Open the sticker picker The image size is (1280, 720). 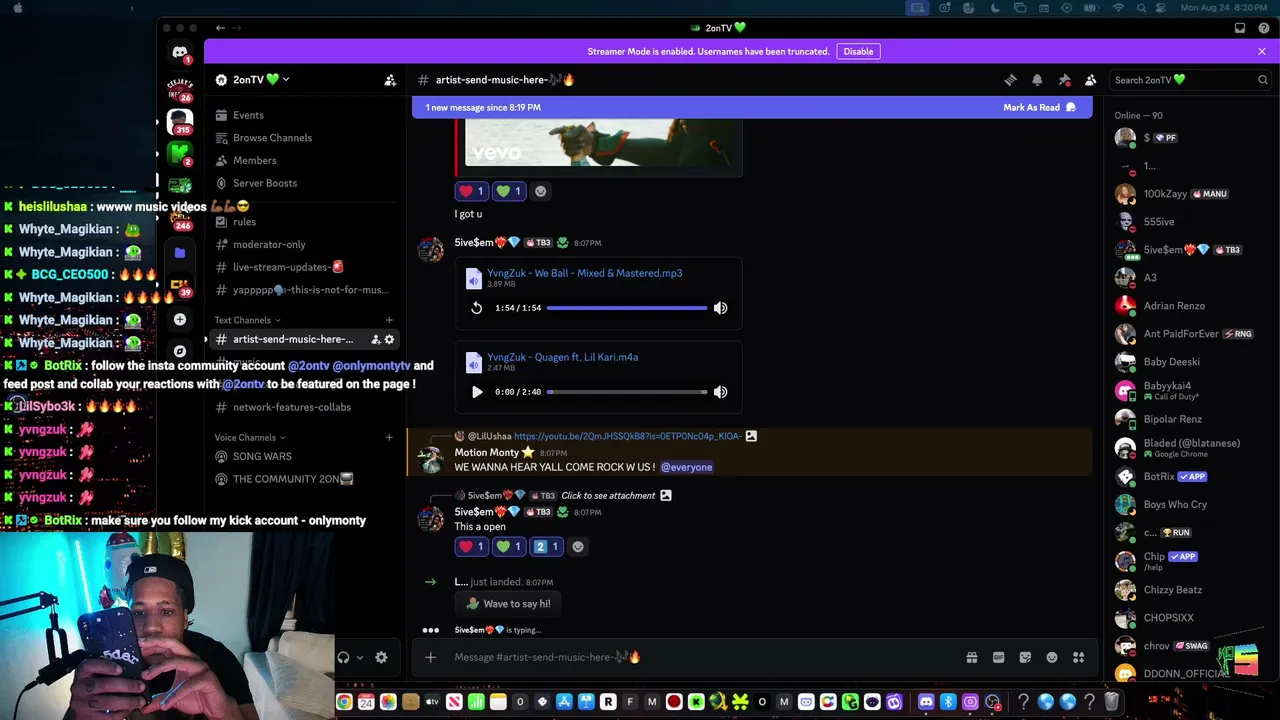coord(1025,657)
